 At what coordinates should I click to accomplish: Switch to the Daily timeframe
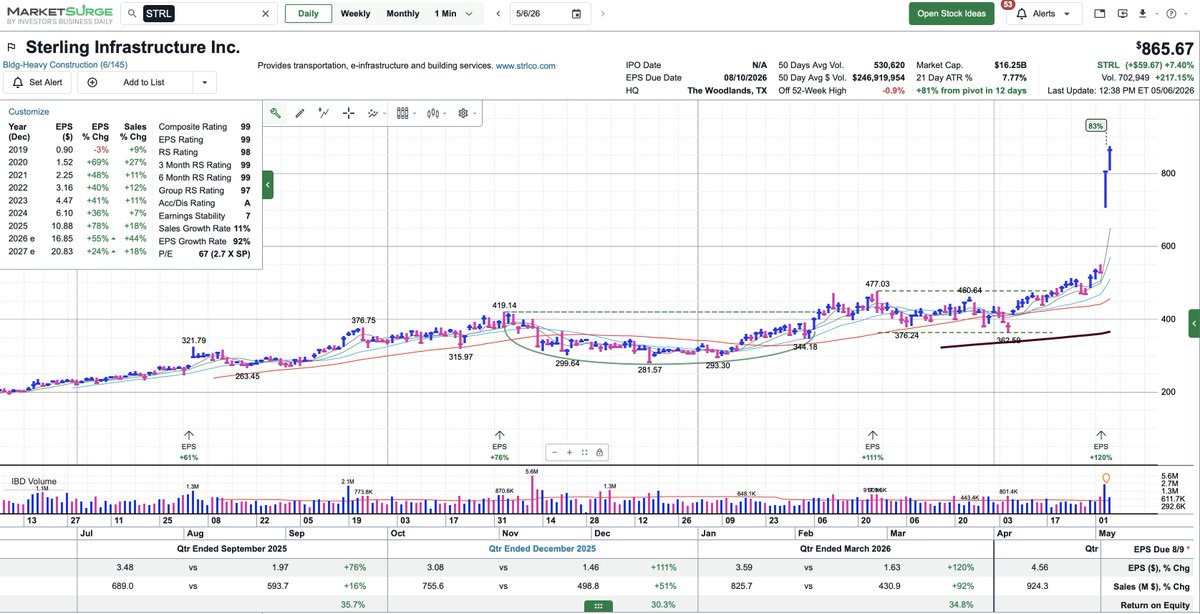[308, 14]
